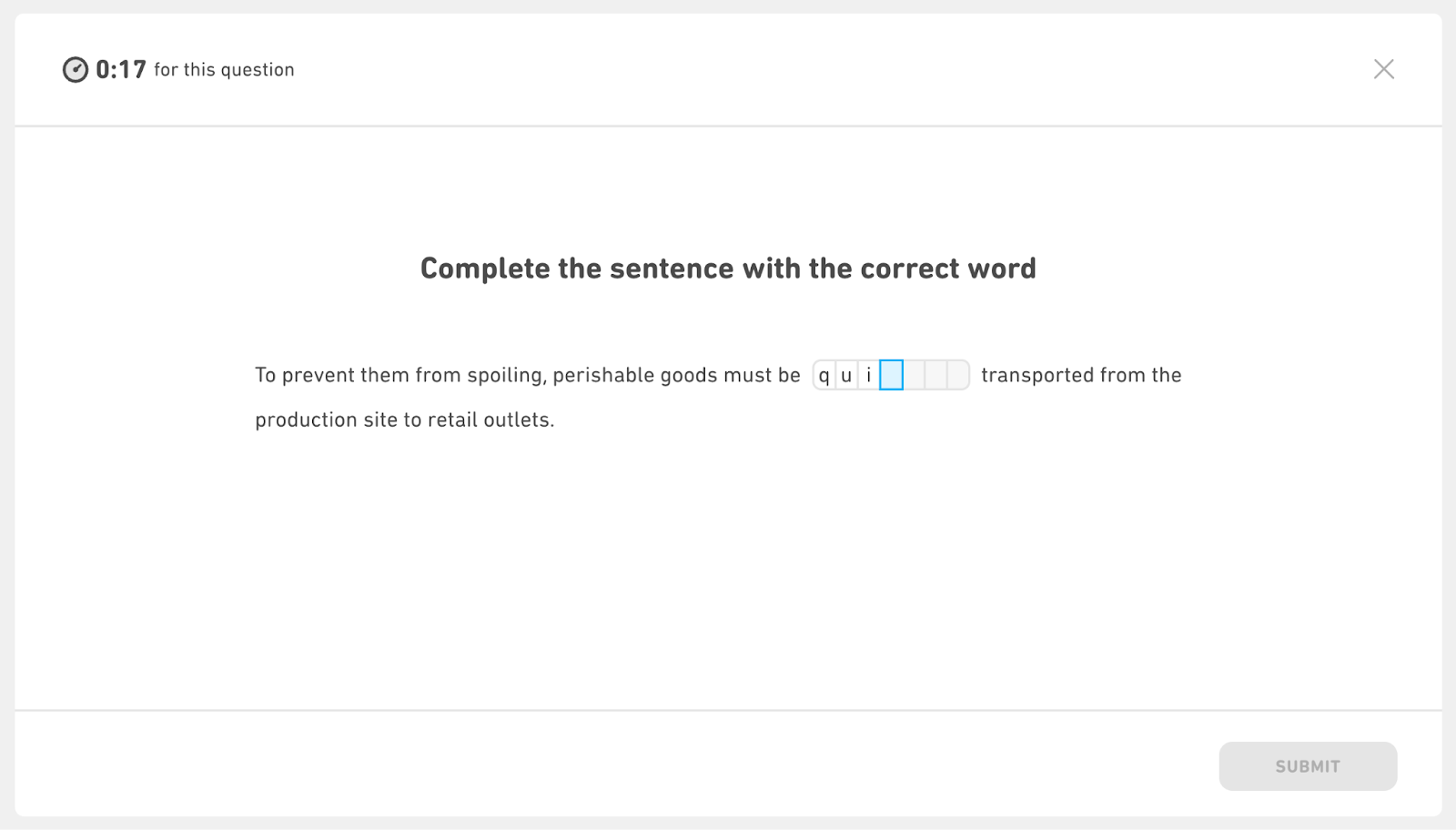The width and height of the screenshot is (1456, 830).
Task: Select the letter box containing 'u'
Action: coord(846,375)
